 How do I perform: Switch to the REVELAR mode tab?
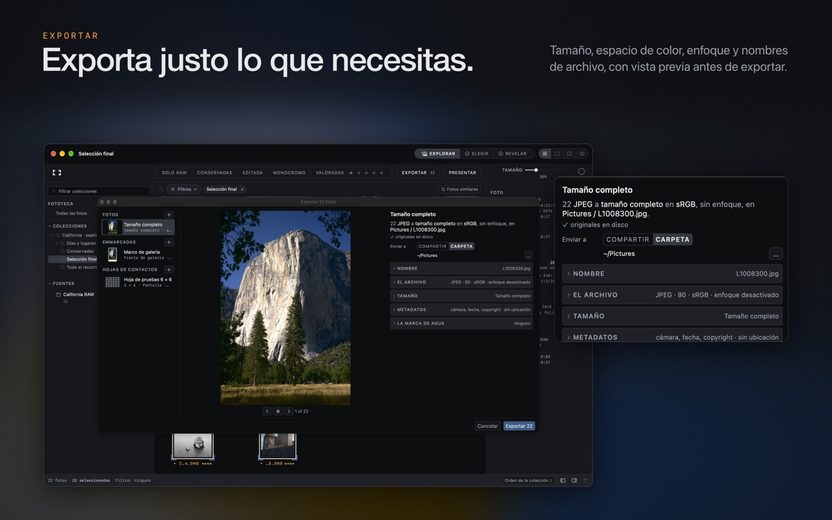[x=512, y=154]
